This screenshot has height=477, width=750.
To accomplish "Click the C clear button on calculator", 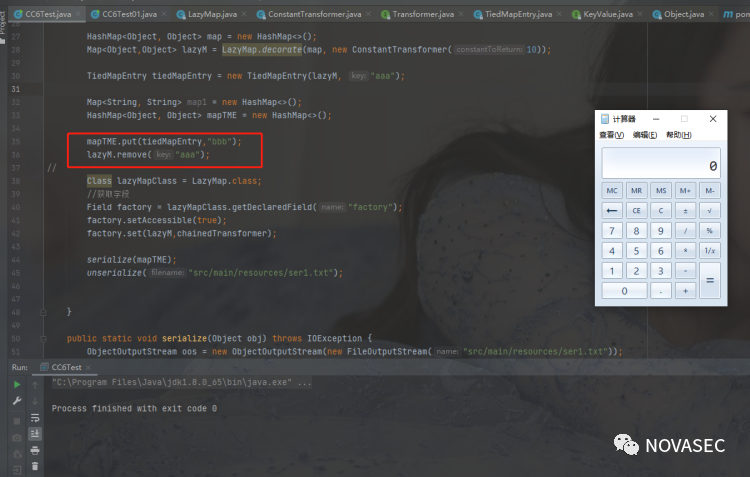I will 661,211.
